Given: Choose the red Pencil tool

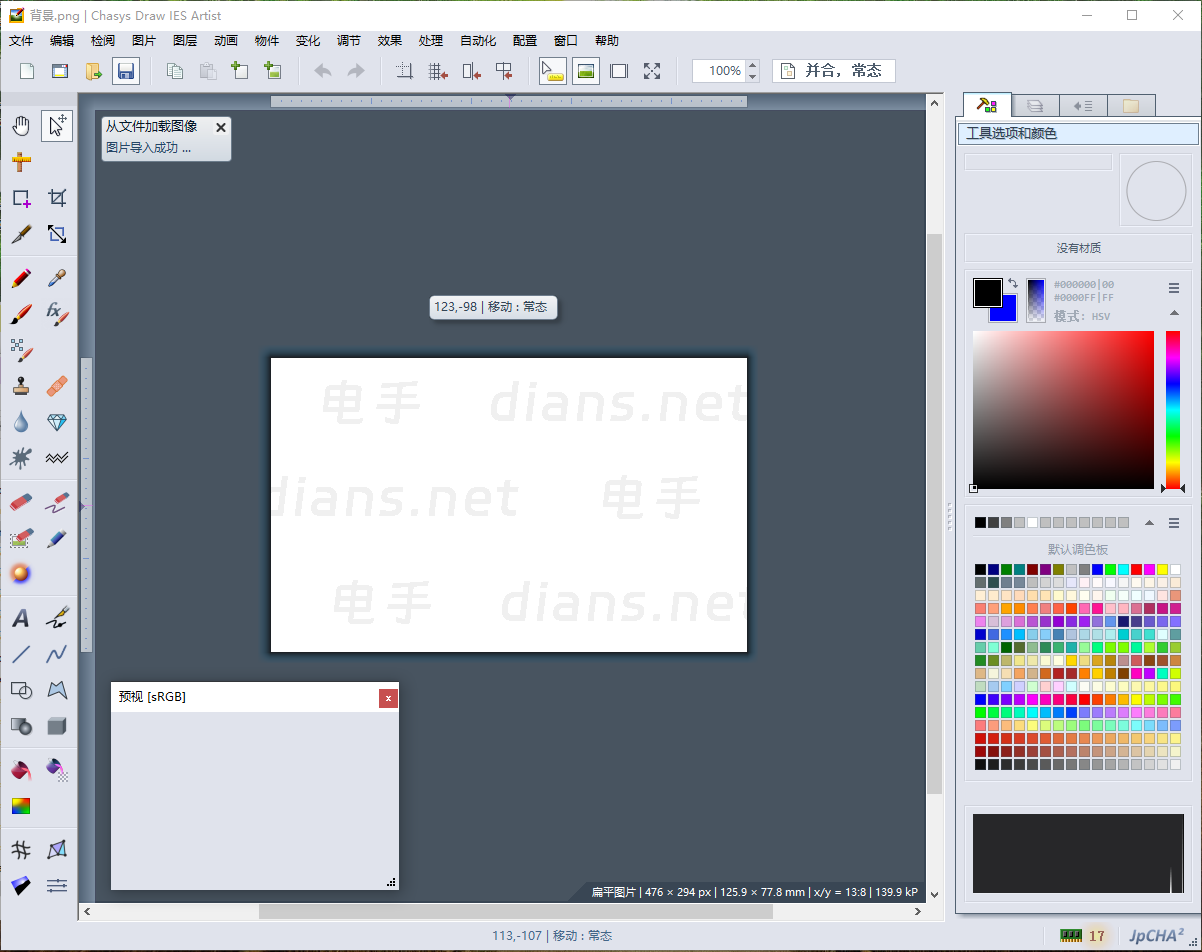Looking at the screenshot, I should coord(21,278).
